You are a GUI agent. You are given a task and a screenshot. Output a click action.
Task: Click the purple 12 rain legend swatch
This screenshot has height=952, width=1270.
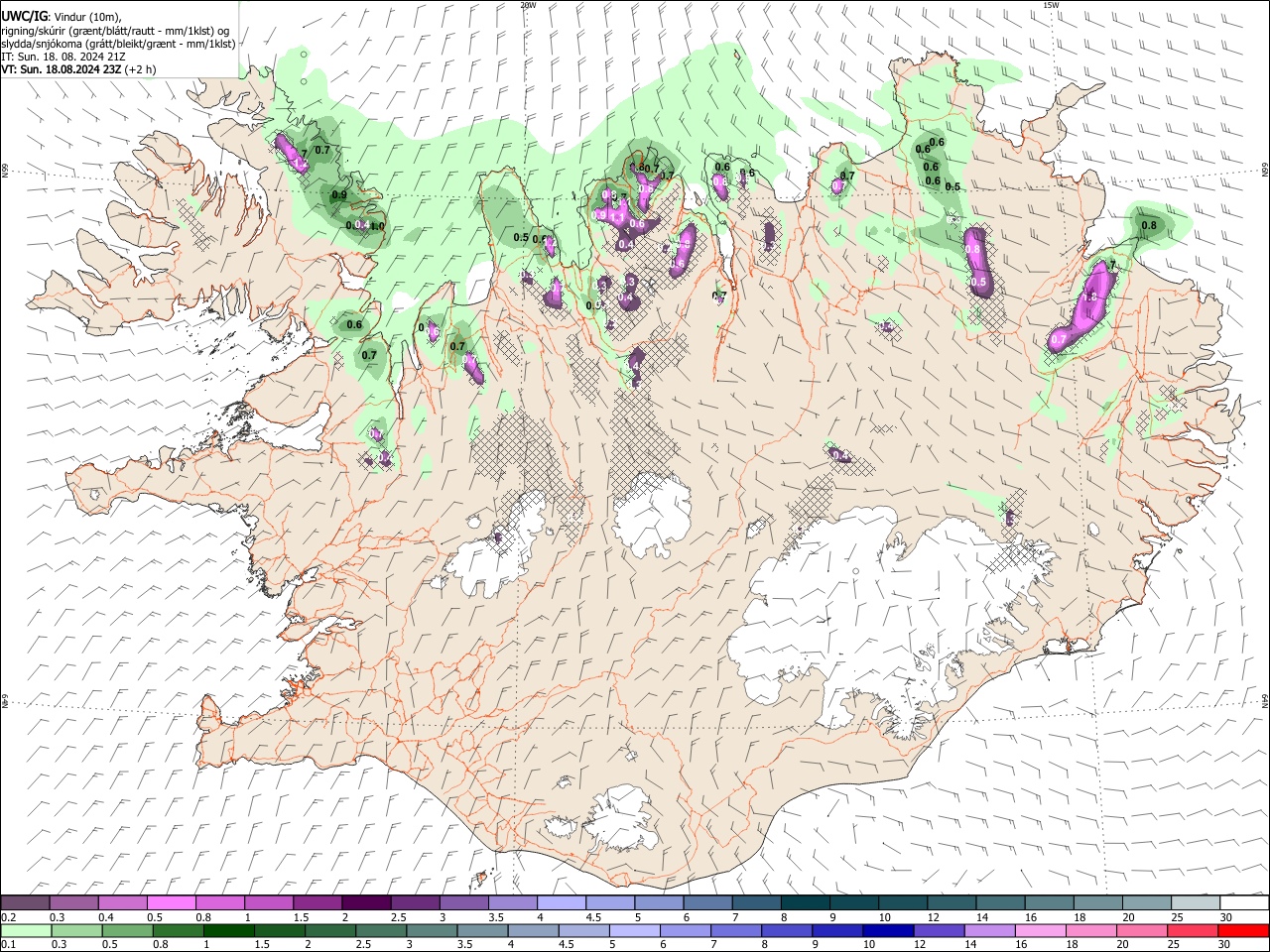939,931
